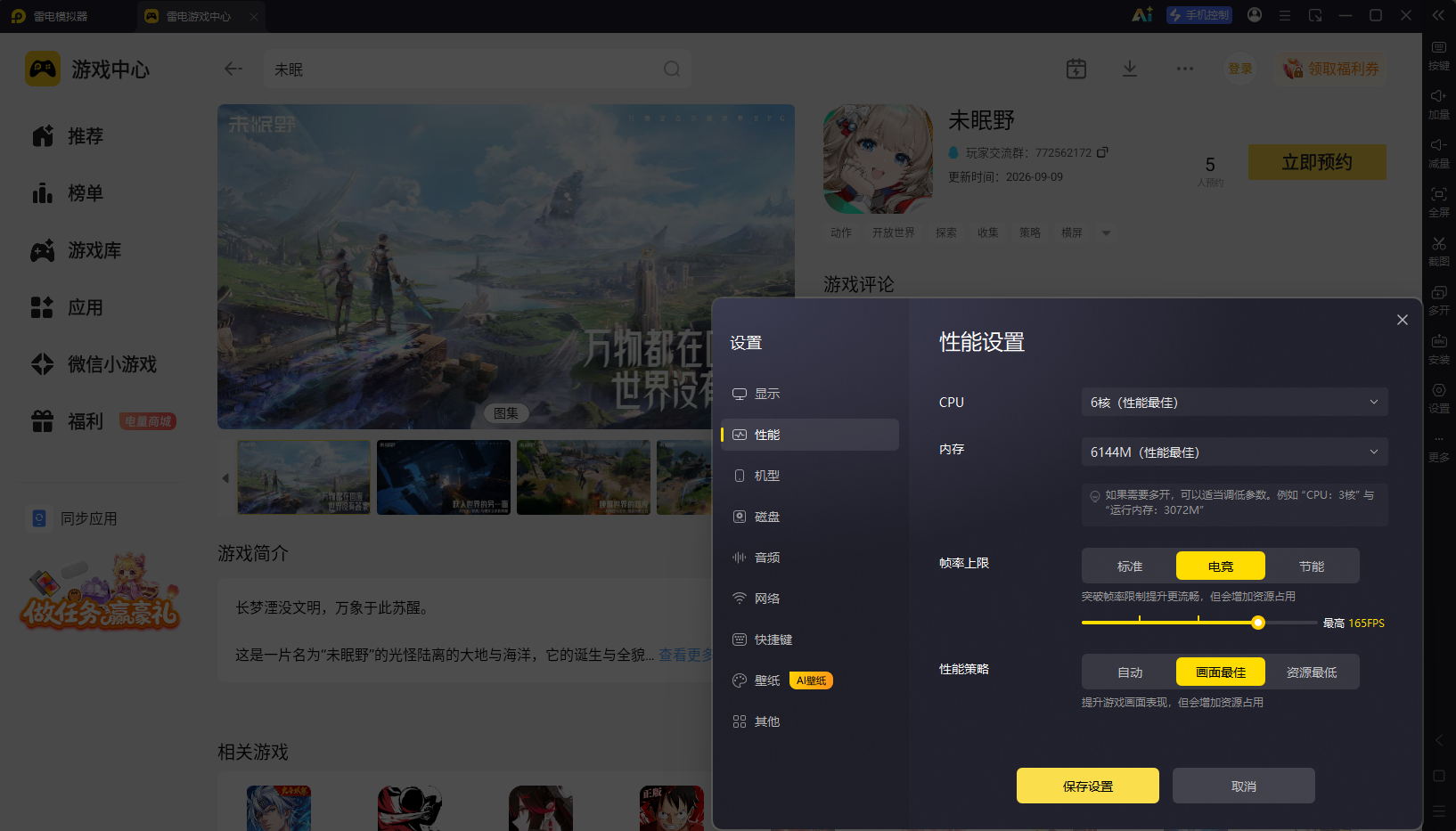
Task: Click the 加量 volume up icon
Action: click(x=1439, y=103)
